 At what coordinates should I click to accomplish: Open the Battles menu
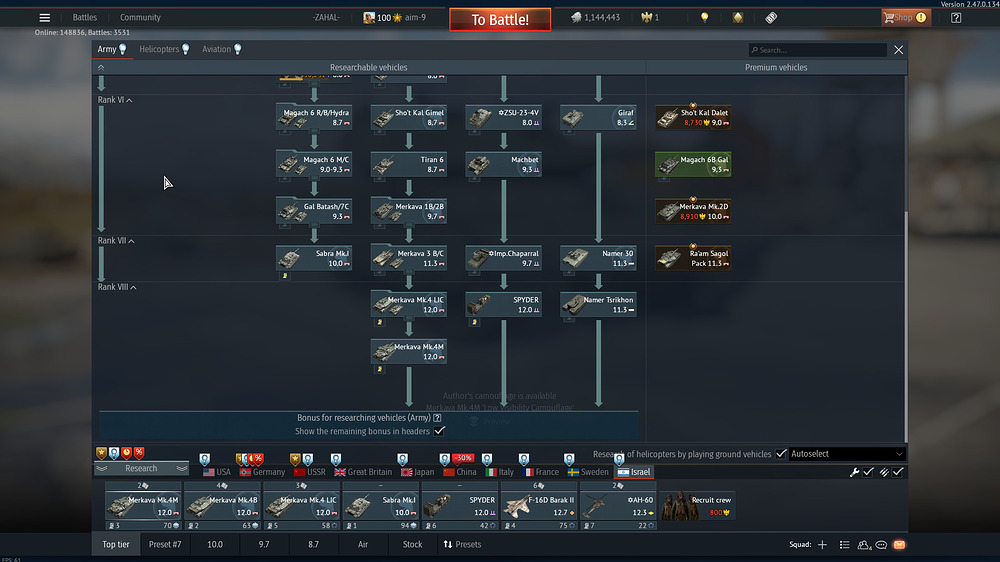(84, 17)
